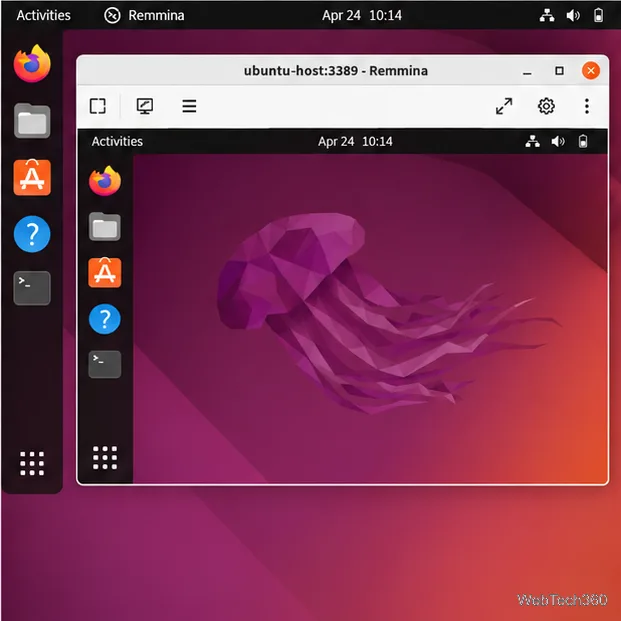Image resolution: width=621 pixels, height=621 pixels.
Task: Open Ubuntu Software in the remote session dock
Action: point(105,272)
